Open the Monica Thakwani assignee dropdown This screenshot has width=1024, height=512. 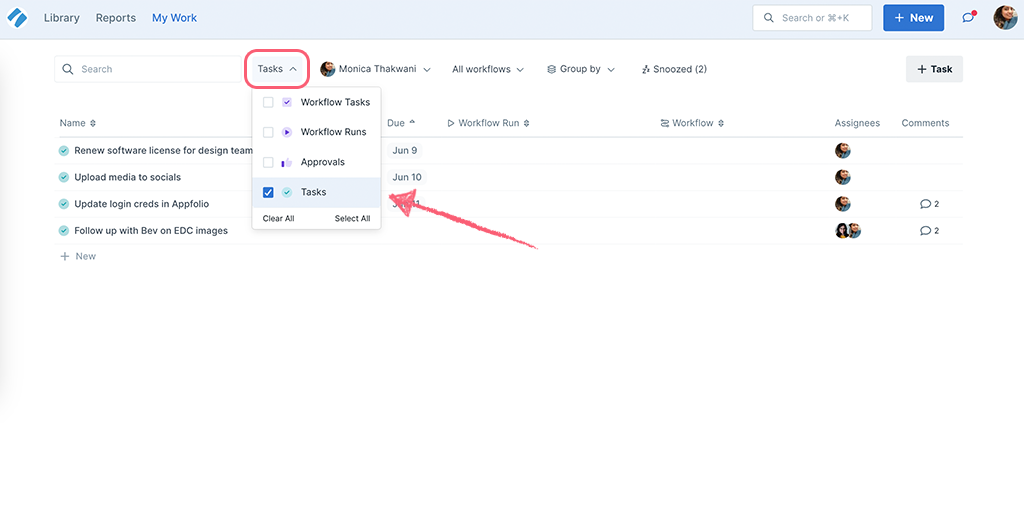[x=376, y=69]
